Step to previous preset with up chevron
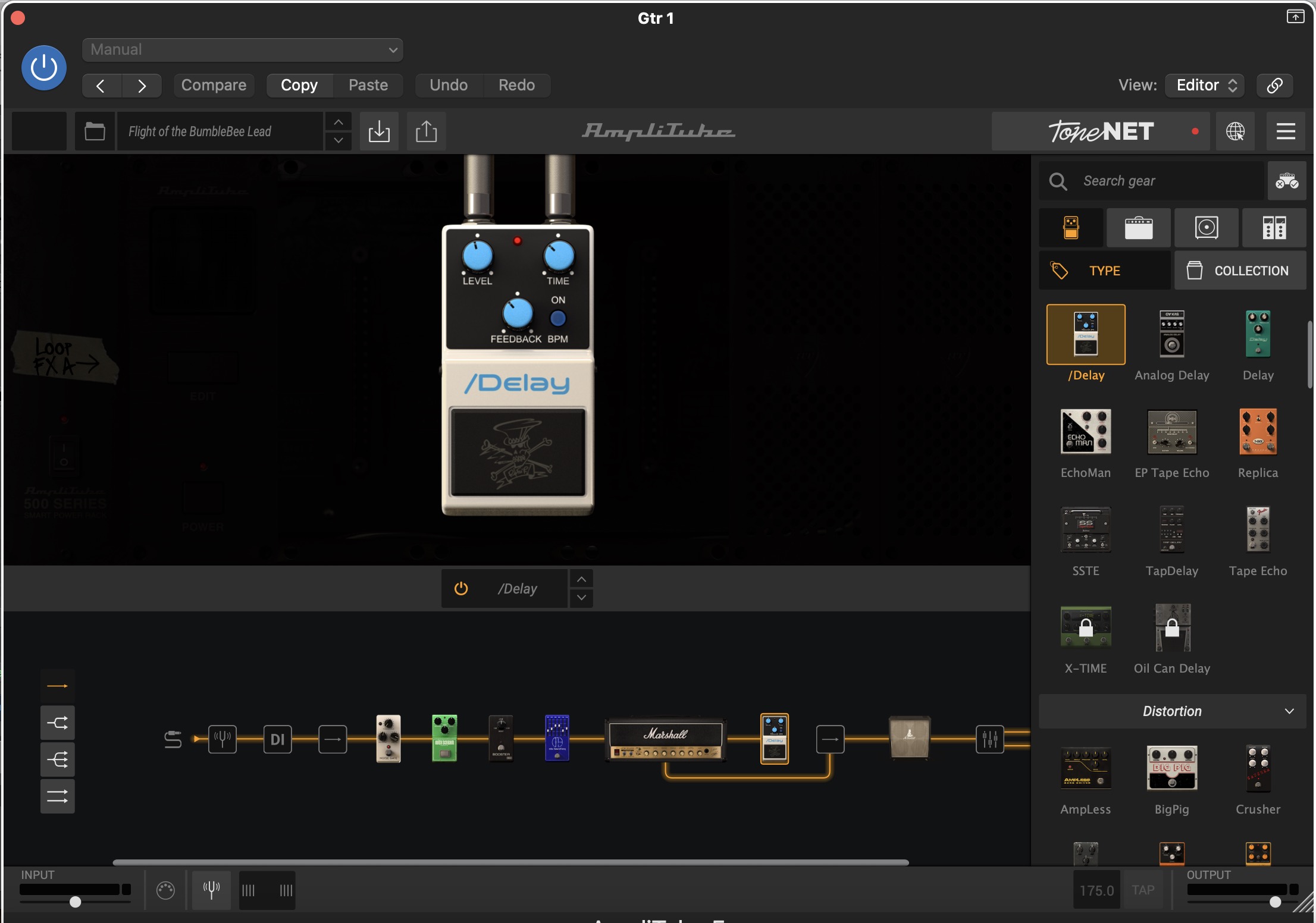 [x=338, y=122]
